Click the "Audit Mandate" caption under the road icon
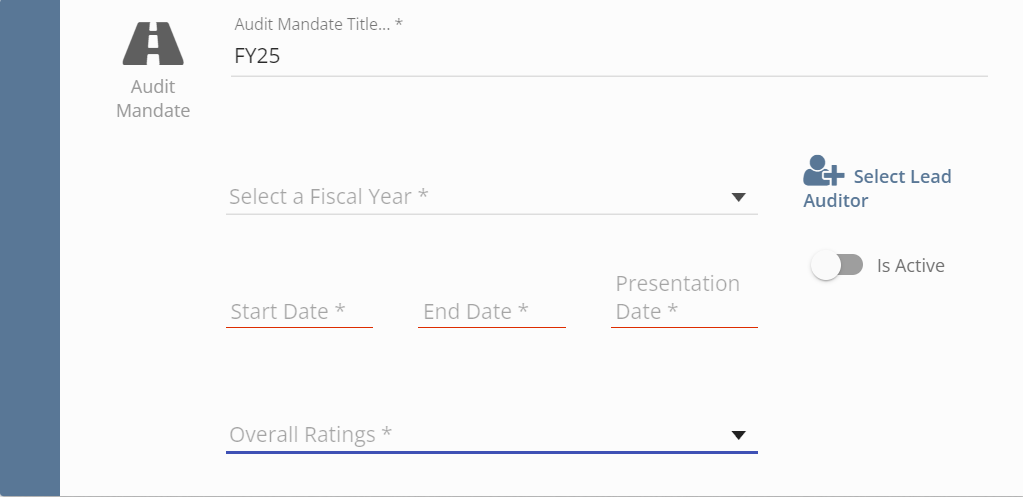 click(x=153, y=99)
